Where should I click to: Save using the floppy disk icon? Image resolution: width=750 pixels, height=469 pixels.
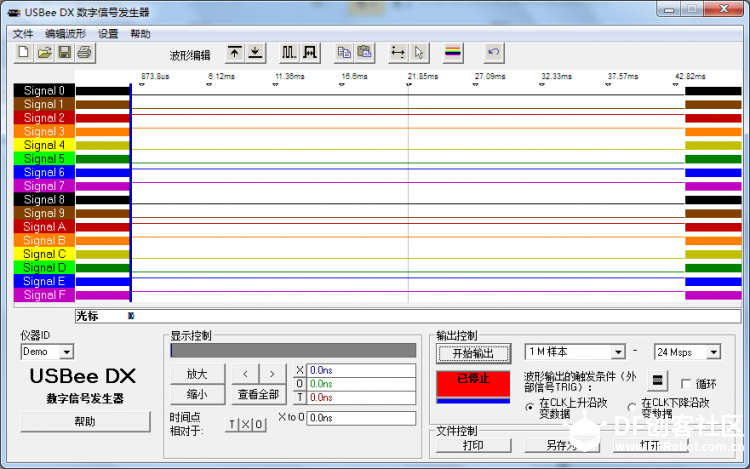(65, 52)
